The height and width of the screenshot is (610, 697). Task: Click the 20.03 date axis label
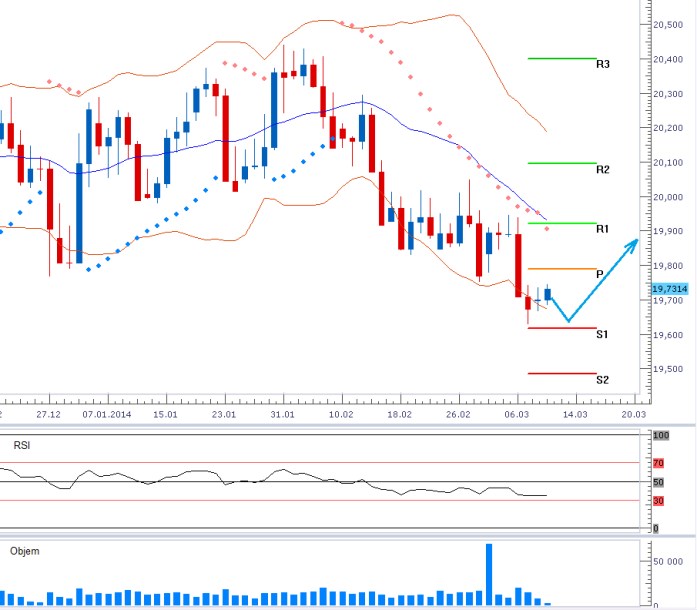pos(633,415)
